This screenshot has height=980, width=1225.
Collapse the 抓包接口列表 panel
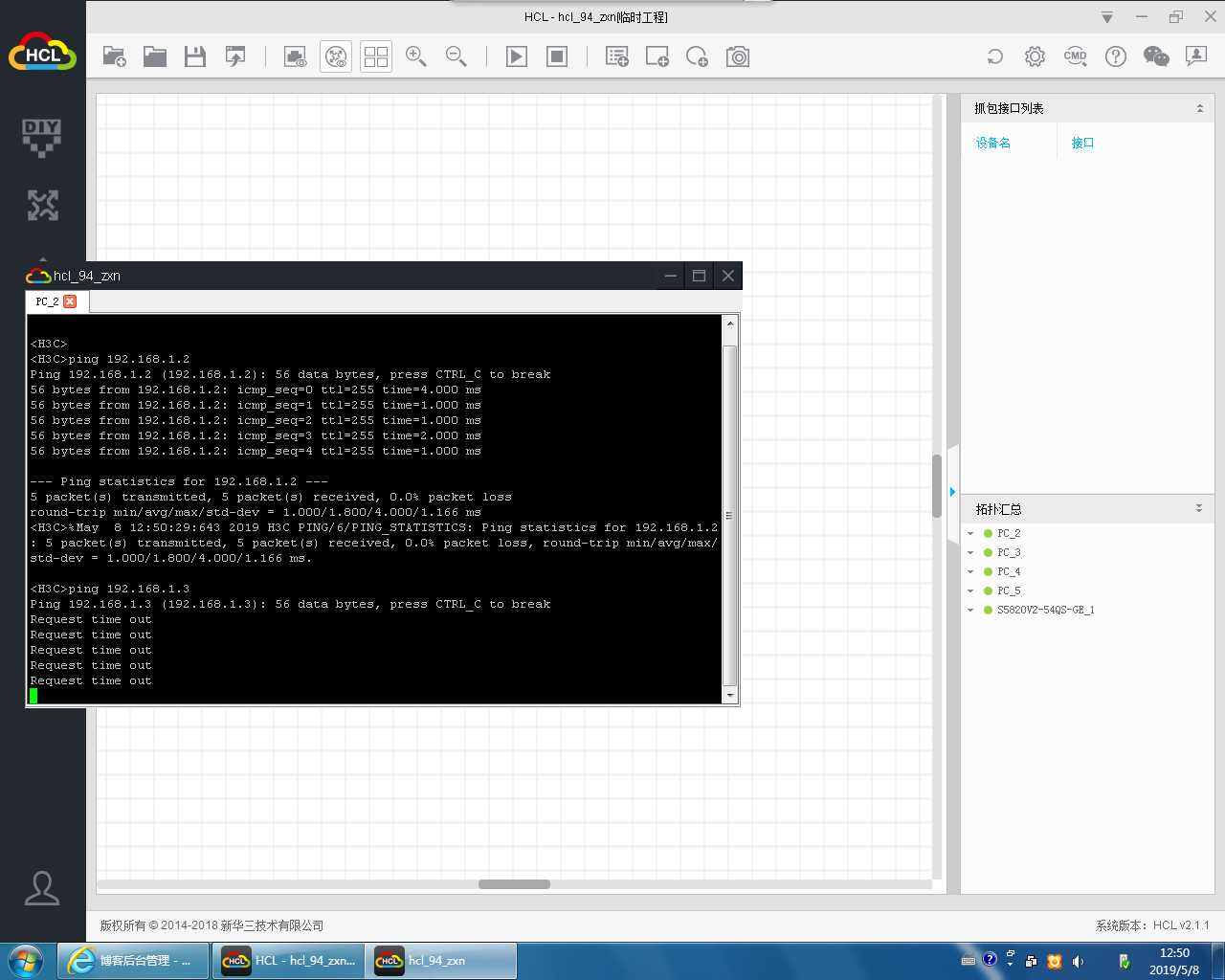[x=1200, y=108]
